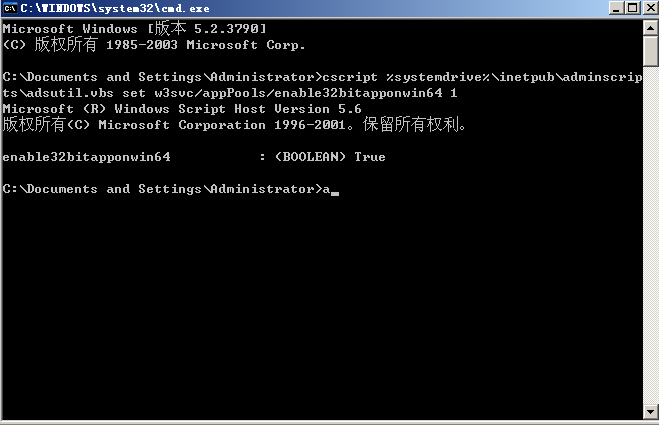Click the enable32bitapponwin64 output label
Screen dimensions: 659x425
coord(87,157)
